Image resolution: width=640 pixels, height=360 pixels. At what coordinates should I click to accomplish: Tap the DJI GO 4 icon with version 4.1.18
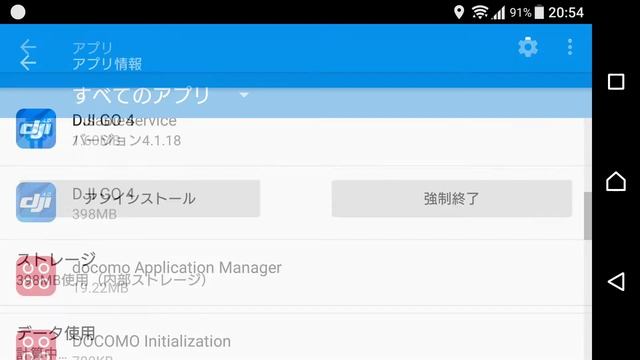point(36,129)
